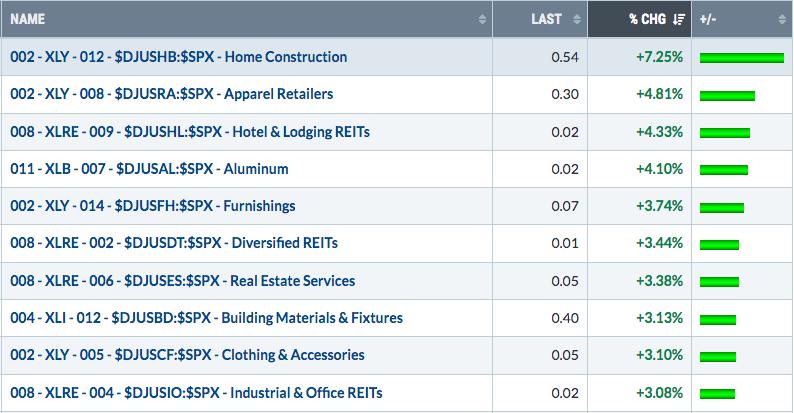Open the Industrial & Office REITs link
The image size is (794, 413).
(x=196, y=393)
